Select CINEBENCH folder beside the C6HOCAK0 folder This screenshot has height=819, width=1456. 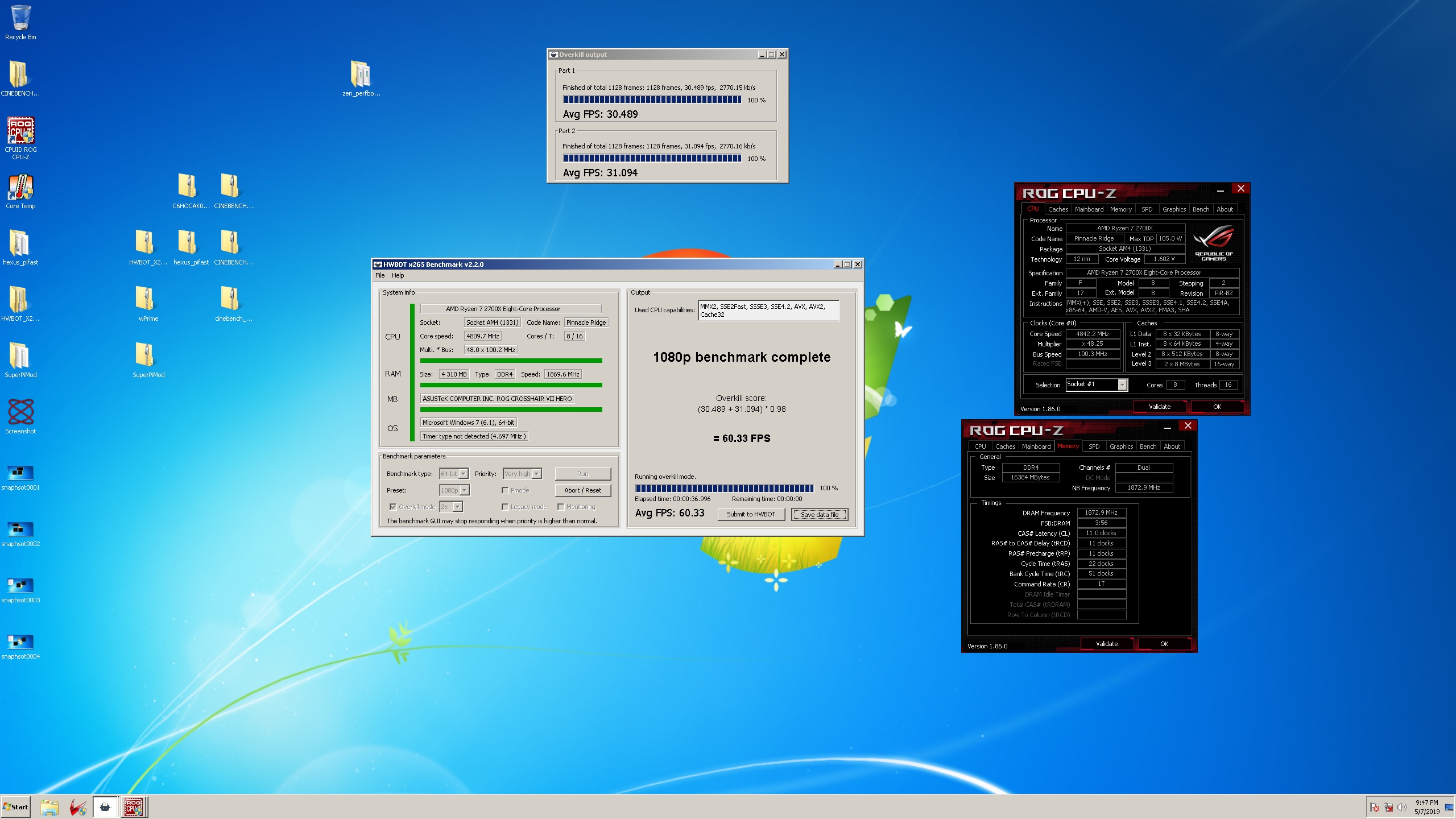tap(233, 192)
